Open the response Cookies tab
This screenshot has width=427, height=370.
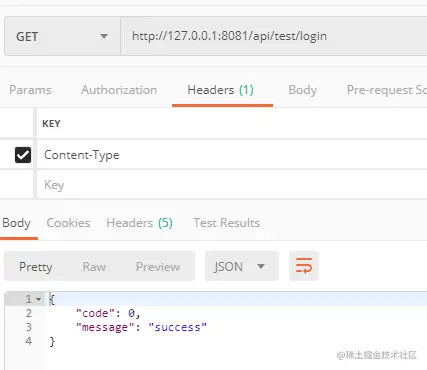pyautogui.click(x=68, y=223)
